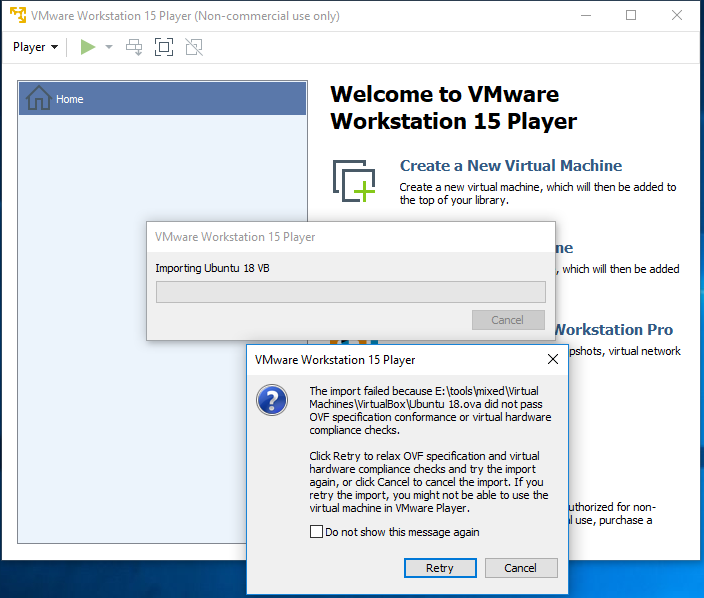Click the green Power On play icon
The image size is (704, 598).
(x=88, y=47)
